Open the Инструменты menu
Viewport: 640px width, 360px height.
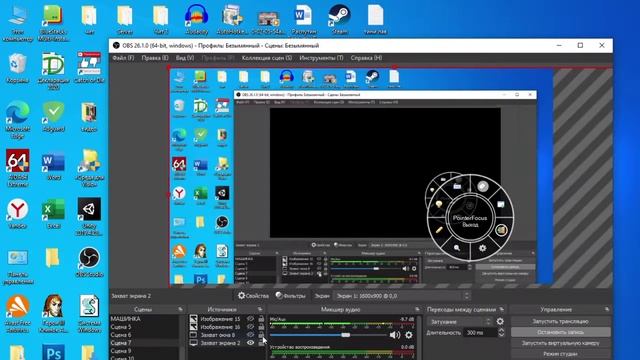tap(321, 58)
